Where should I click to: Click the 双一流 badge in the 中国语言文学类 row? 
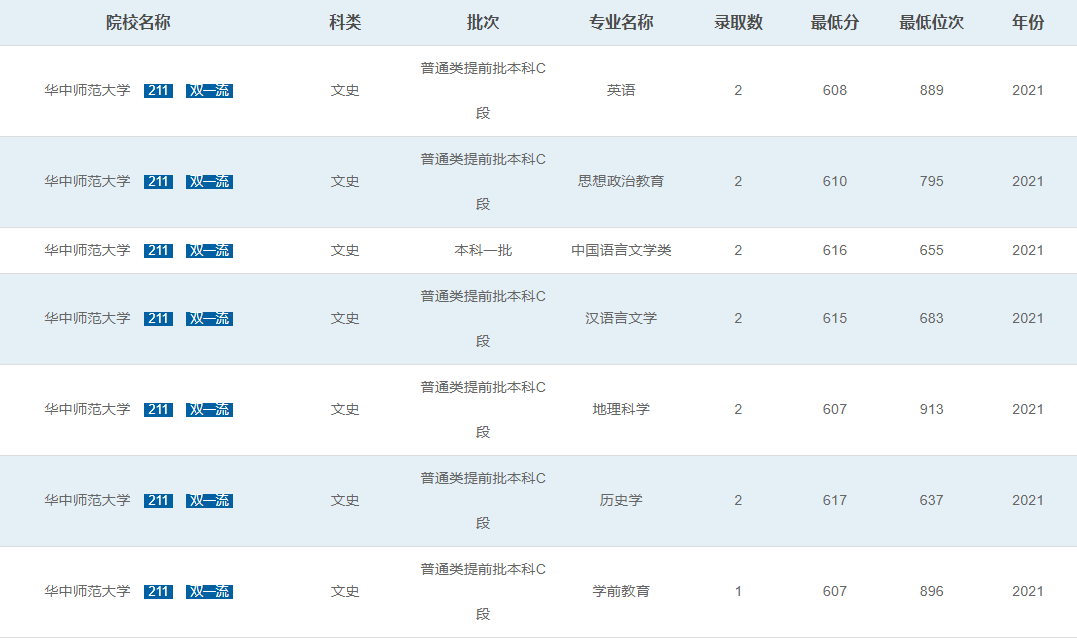pos(209,251)
